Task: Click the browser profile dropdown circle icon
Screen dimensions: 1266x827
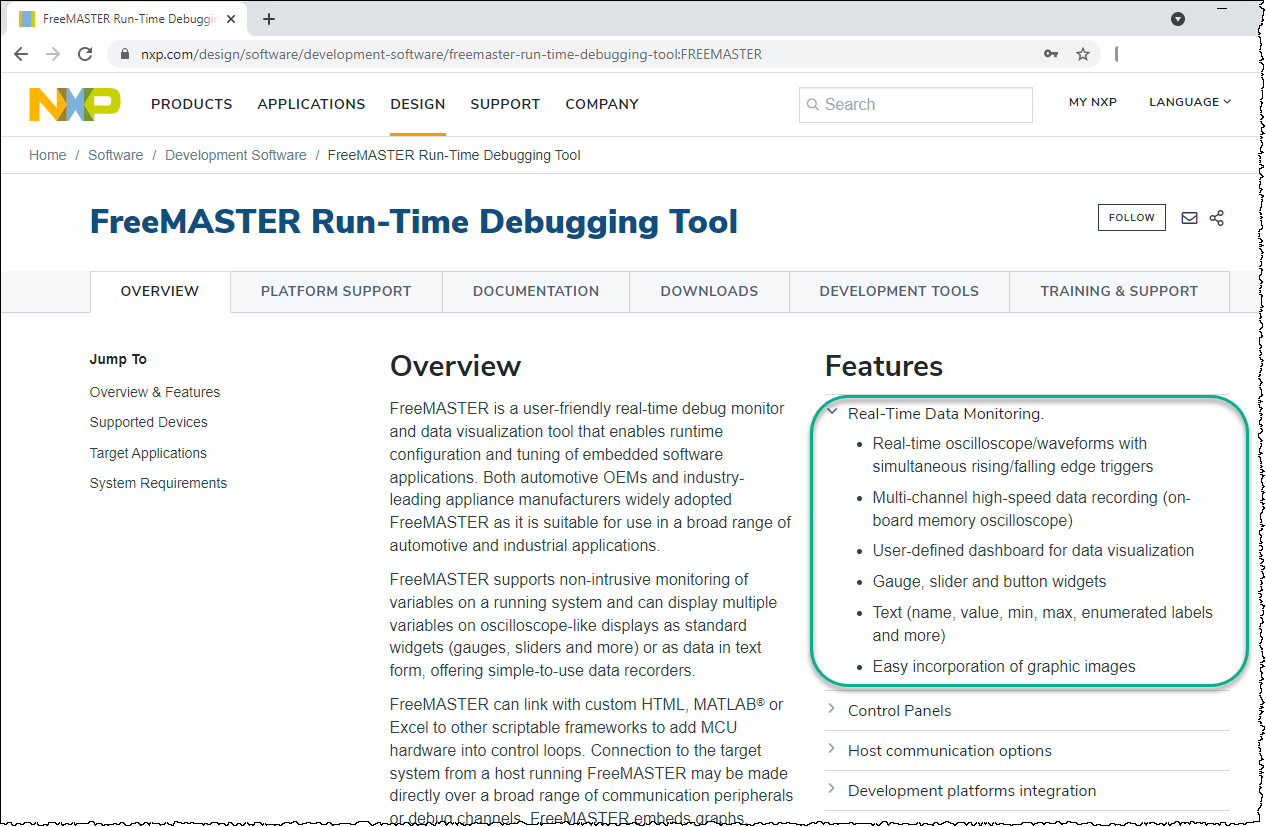Action: (1178, 19)
